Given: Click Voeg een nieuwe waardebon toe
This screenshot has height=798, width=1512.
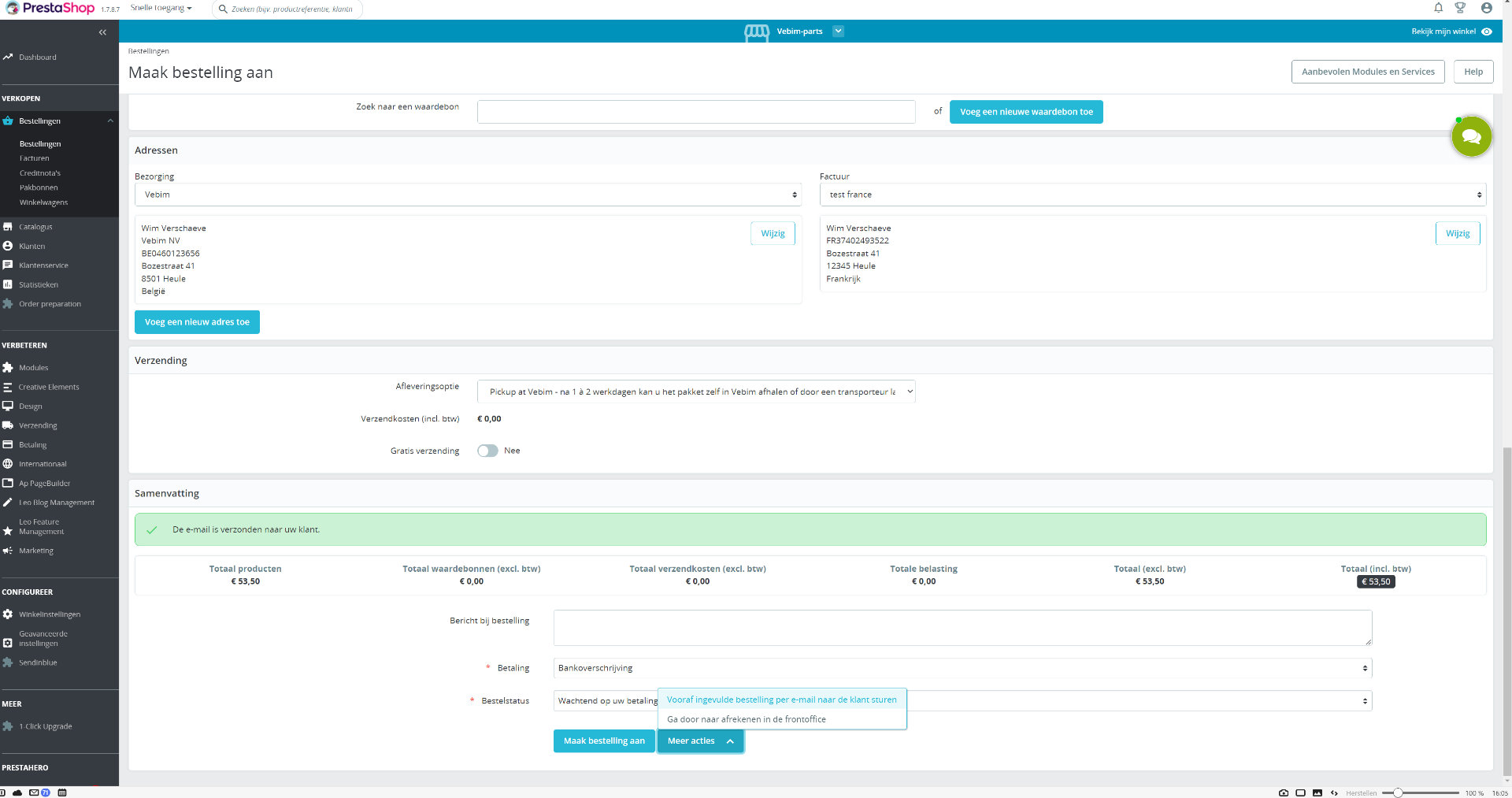Looking at the screenshot, I should coord(1026,112).
